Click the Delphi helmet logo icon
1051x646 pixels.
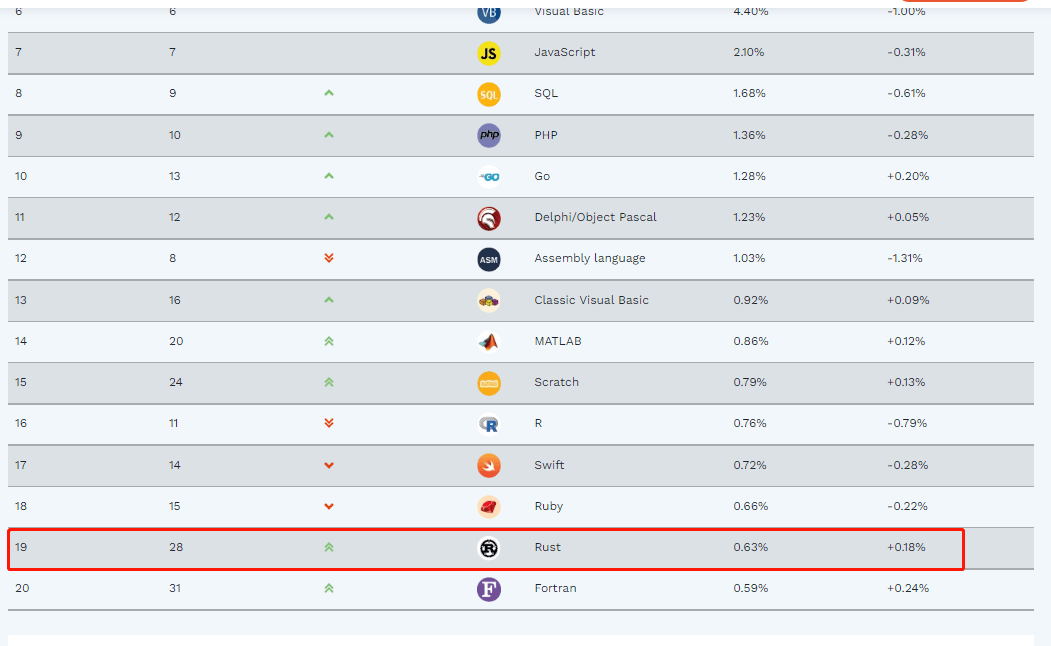coord(489,218)
